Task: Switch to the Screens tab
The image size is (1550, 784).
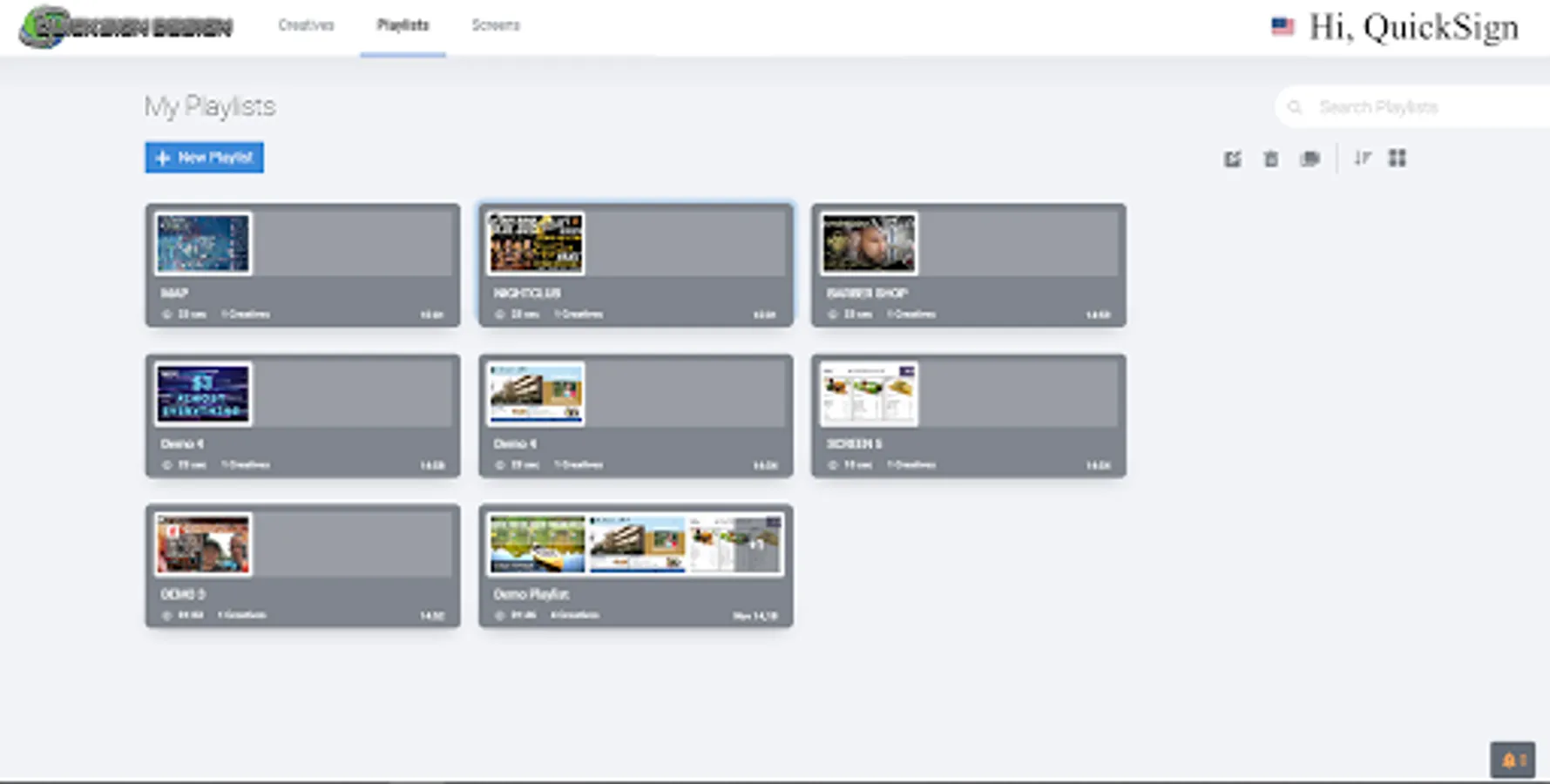Action: point(495,26)
